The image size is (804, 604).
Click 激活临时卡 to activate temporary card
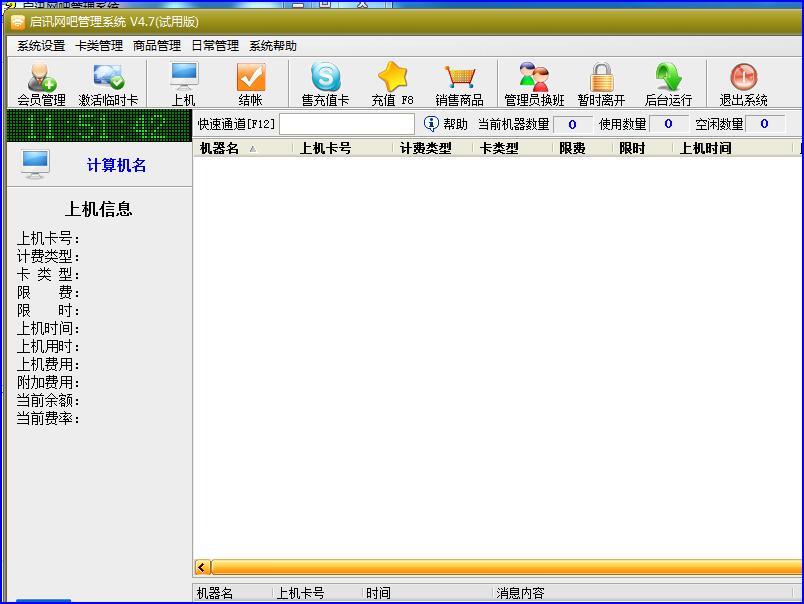pos(107,83)
